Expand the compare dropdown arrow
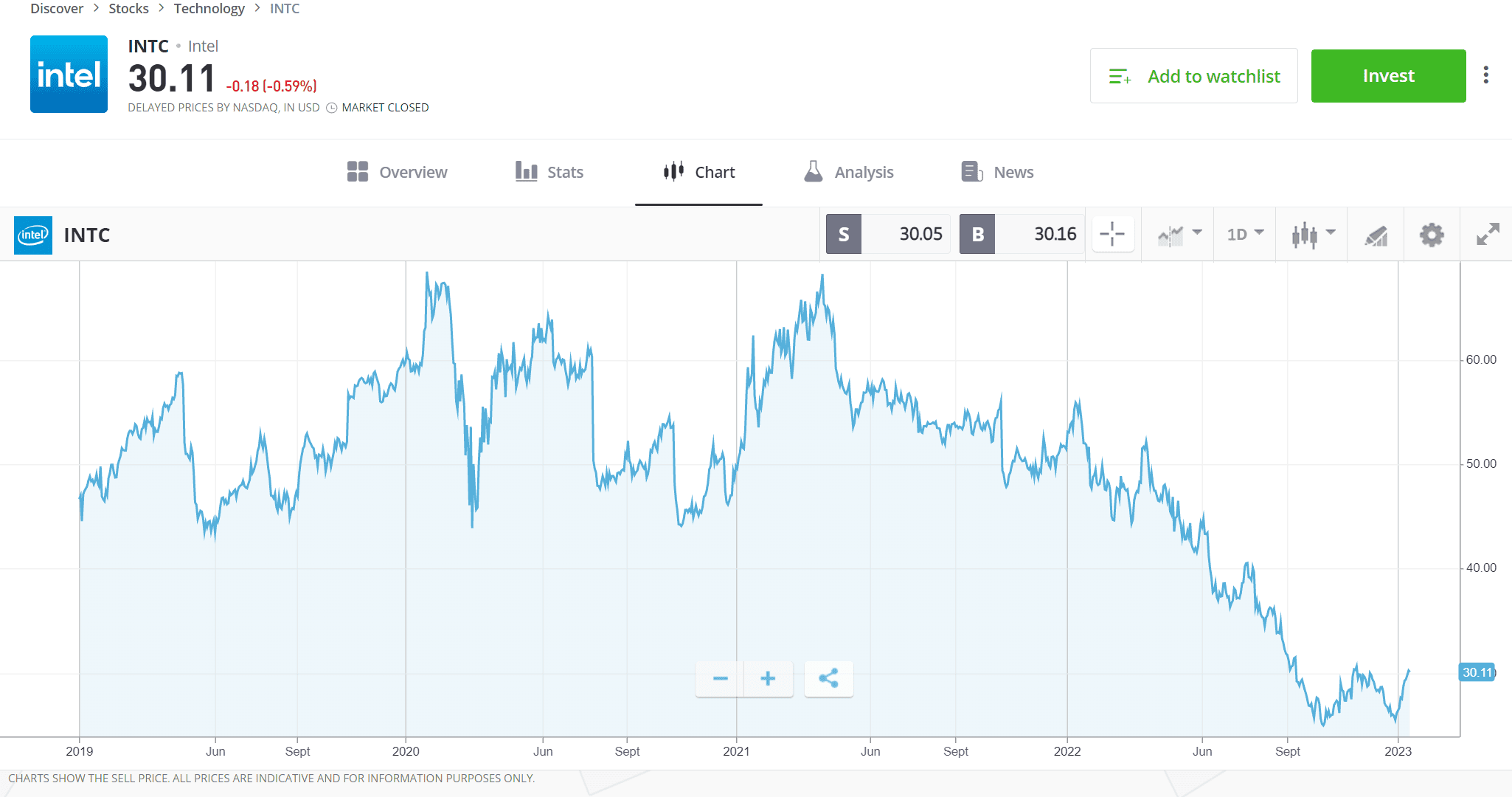 (x=1197, y=232)
